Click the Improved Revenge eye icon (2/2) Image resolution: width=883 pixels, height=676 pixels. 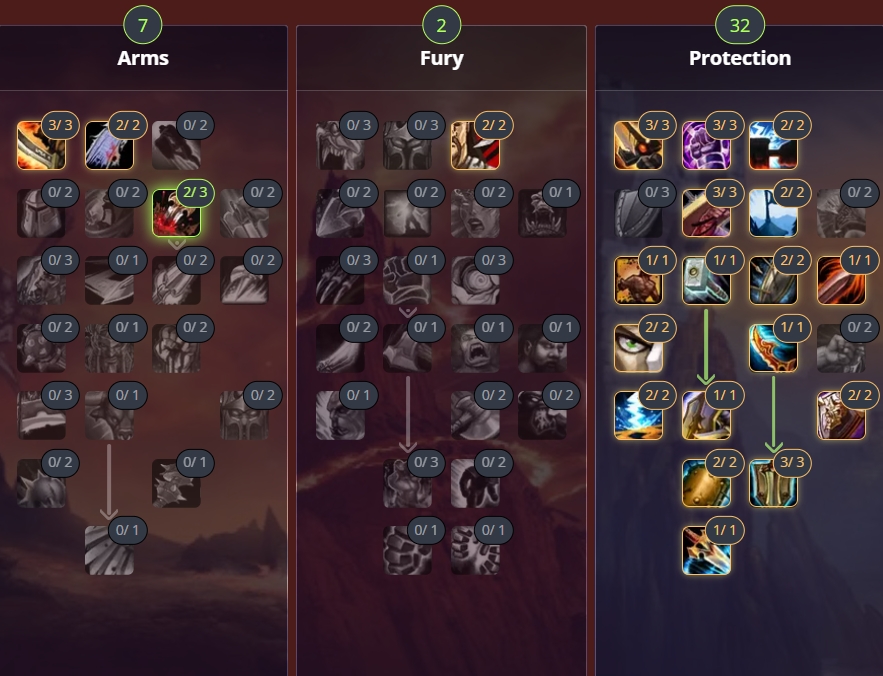(639, 348)
